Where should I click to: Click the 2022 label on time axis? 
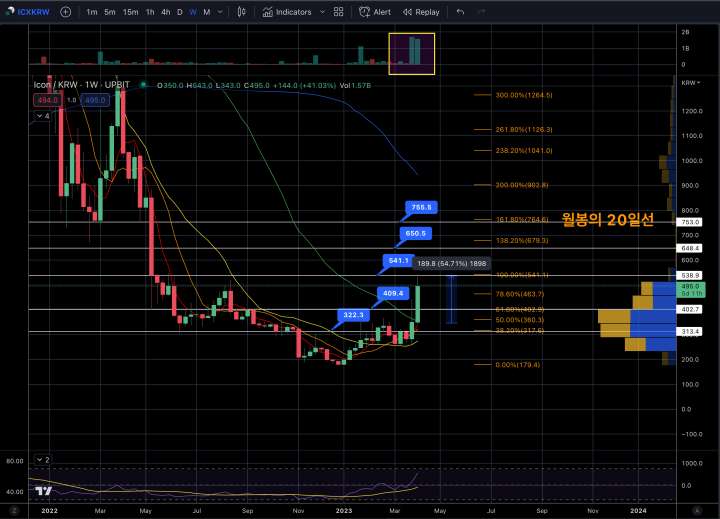50,511
